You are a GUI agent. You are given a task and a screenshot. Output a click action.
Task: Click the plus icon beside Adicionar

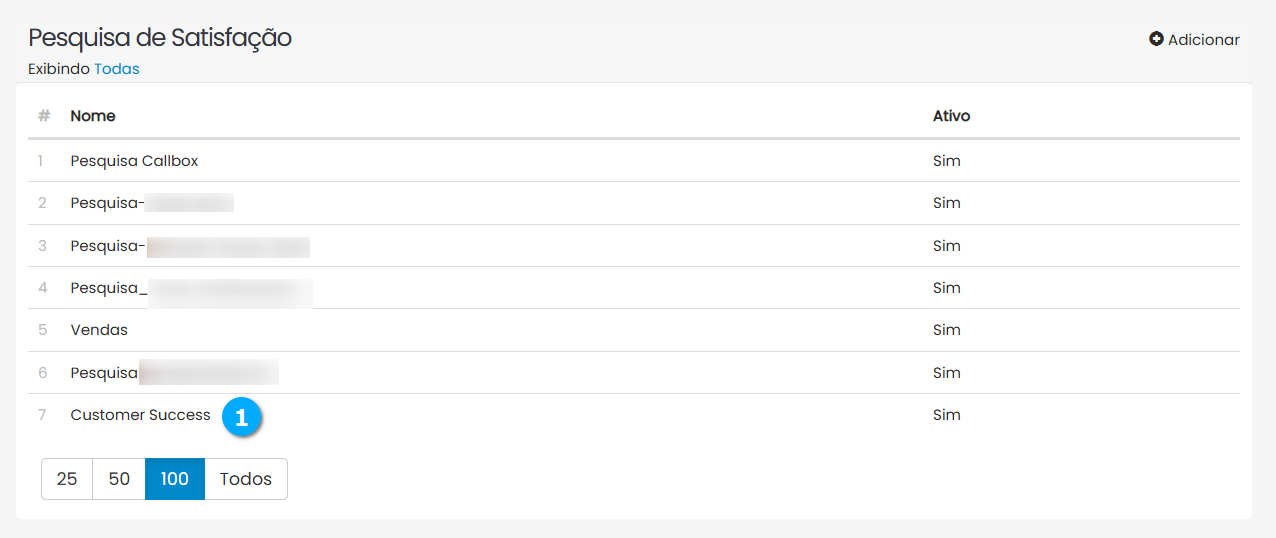tap(1156, 40)
